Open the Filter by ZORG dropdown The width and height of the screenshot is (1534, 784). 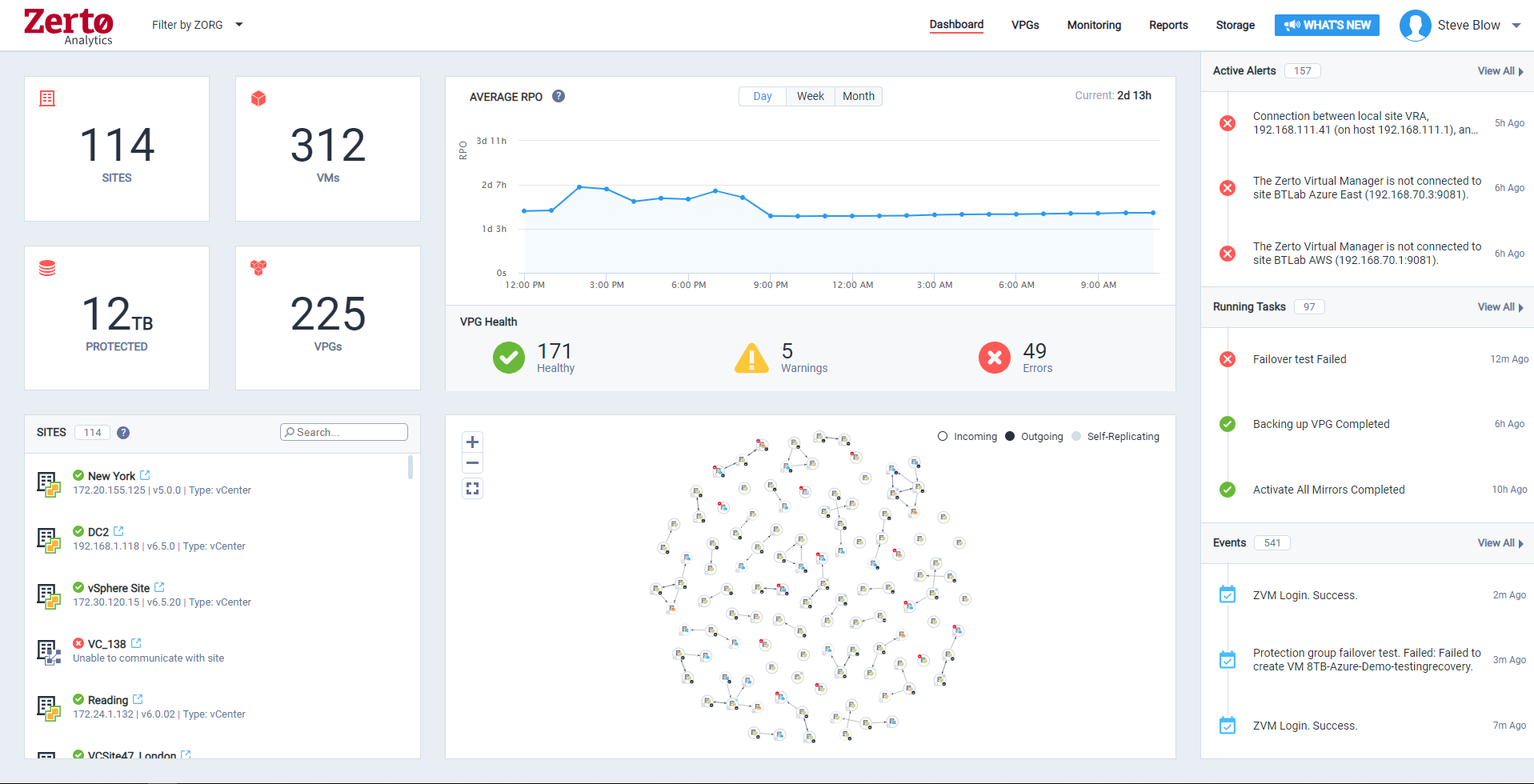197,25
